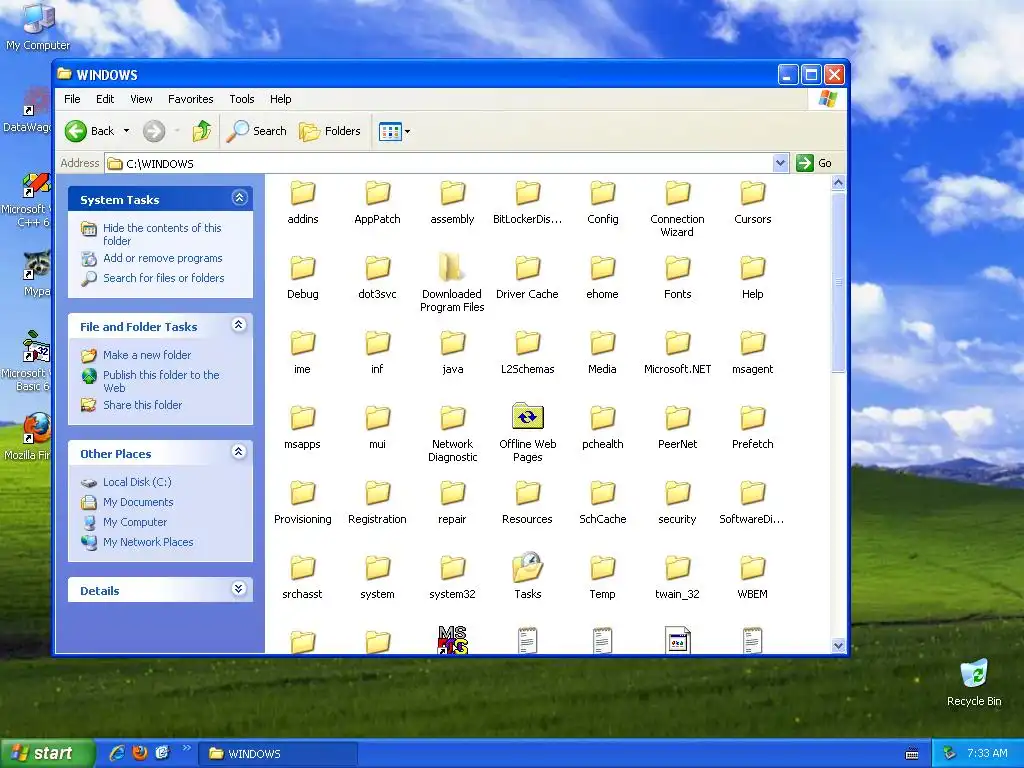Select the Config folder icon
Image resolution: width=1024 pixels, height=768 pixels.
[x=602, y=193]
